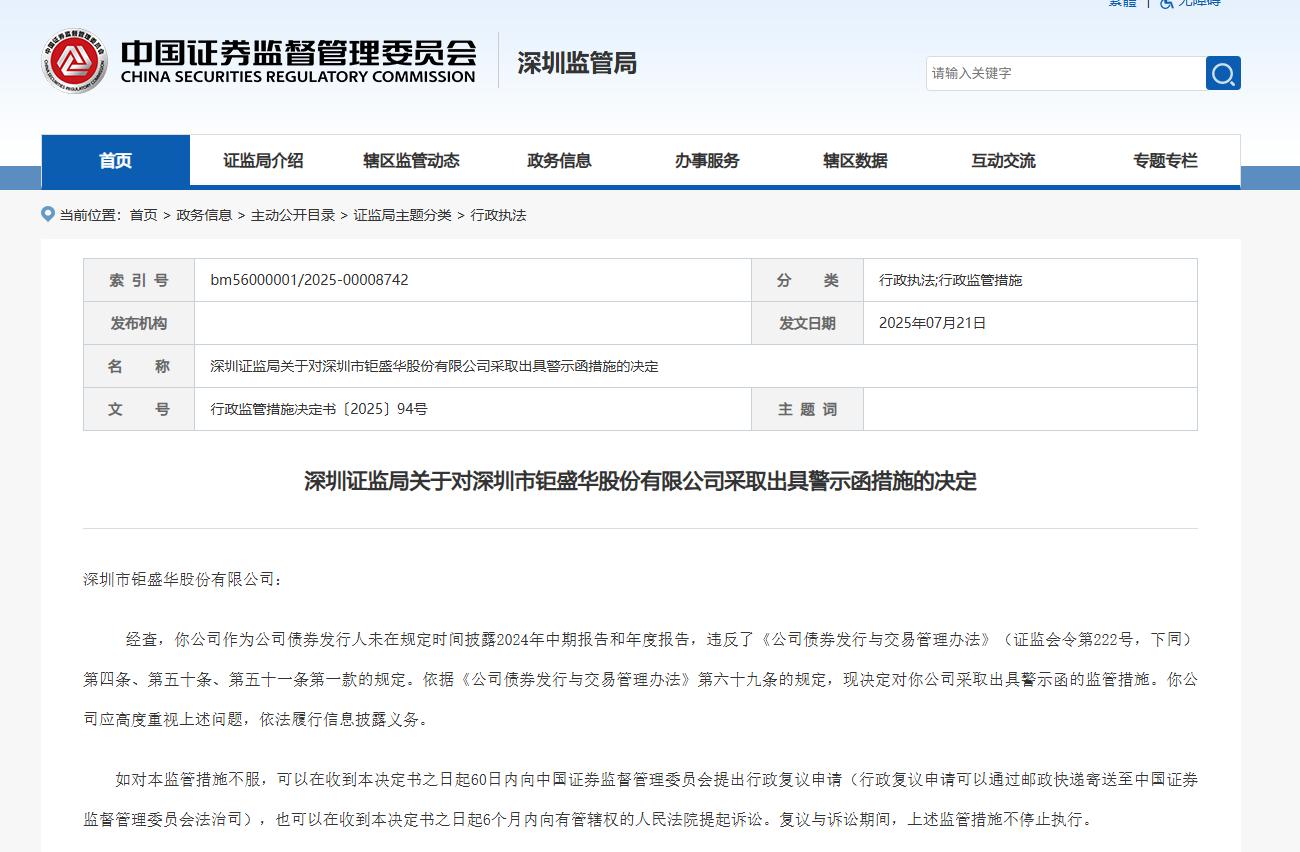This screenshot has width=1300, height=852.
Task: Open the 办事服务 navigation item
Action: click(707, 160)
